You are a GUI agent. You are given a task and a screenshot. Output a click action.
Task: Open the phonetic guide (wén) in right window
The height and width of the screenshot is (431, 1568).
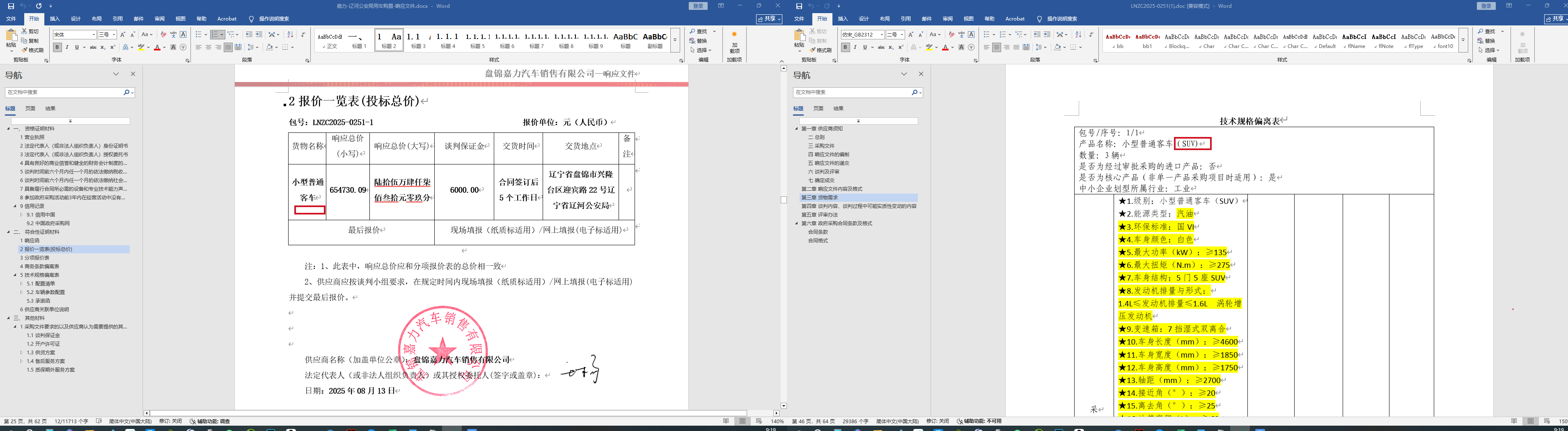pos(961,34)
